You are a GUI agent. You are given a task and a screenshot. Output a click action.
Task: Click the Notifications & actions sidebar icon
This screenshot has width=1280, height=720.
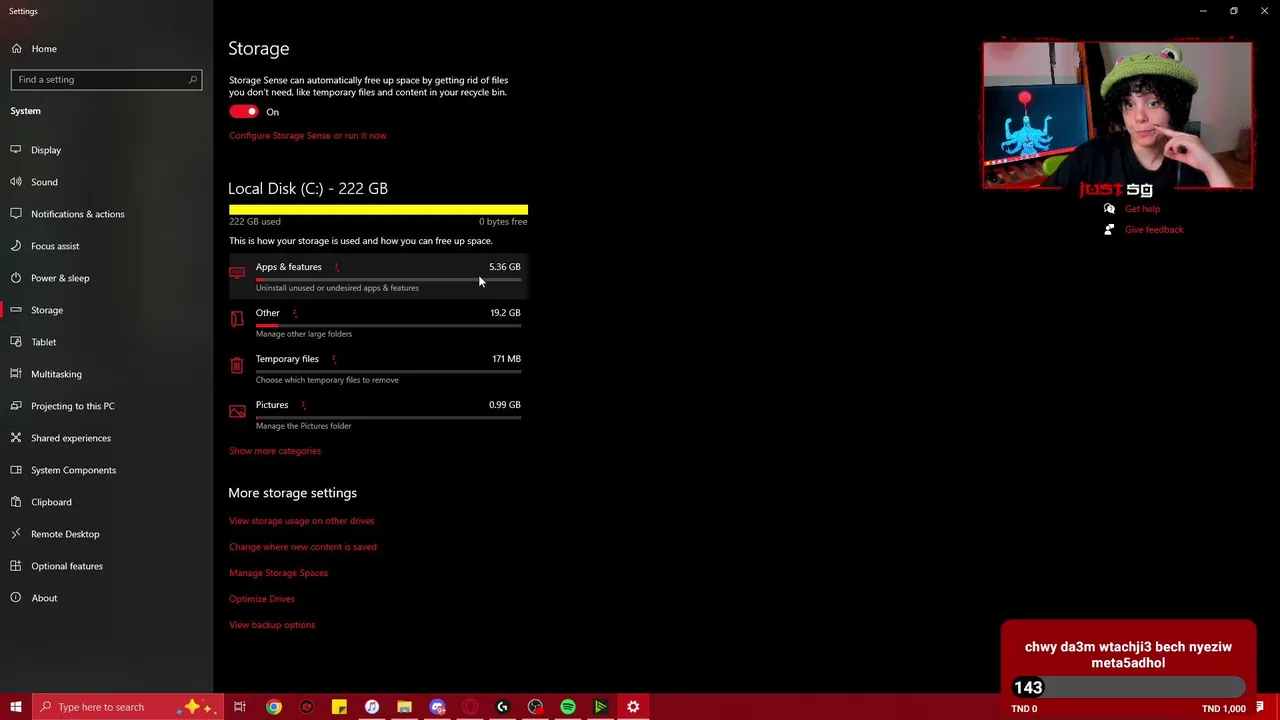[x=16, y=214]
